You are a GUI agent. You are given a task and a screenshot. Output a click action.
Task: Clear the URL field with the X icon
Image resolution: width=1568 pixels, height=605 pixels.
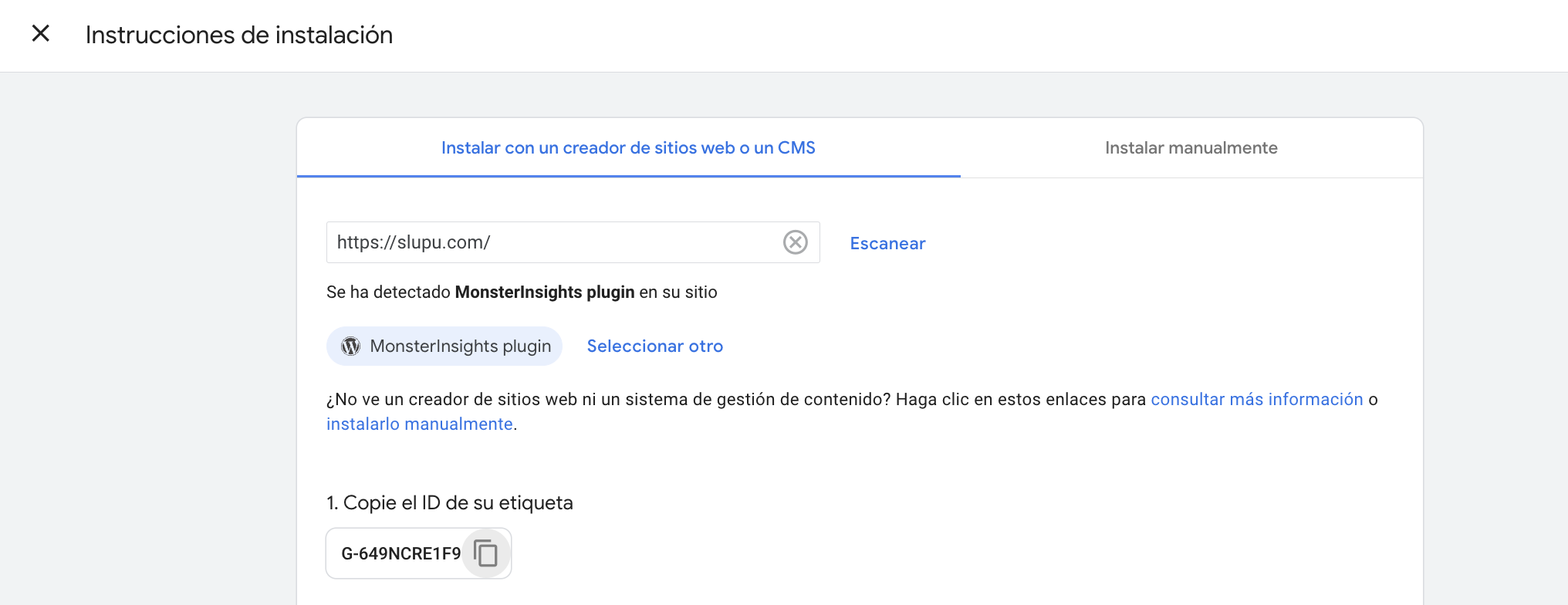click(x=795, y=242)
